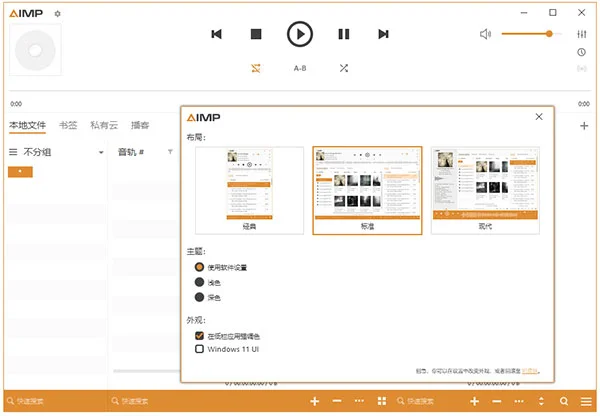The width and height of the screenshot is (600, 416).
Task: Choose the 经典 layout thumbnail
Action: 249,190
